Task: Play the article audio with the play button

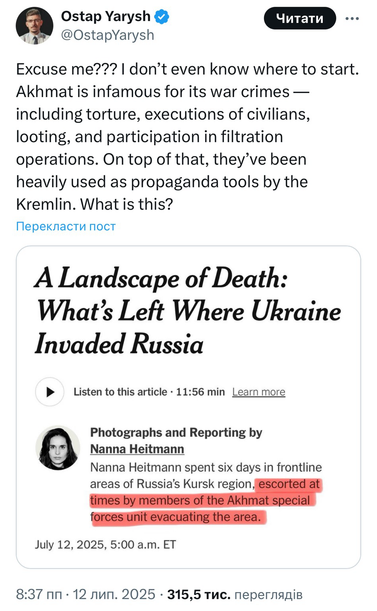Action: point(50,392)
